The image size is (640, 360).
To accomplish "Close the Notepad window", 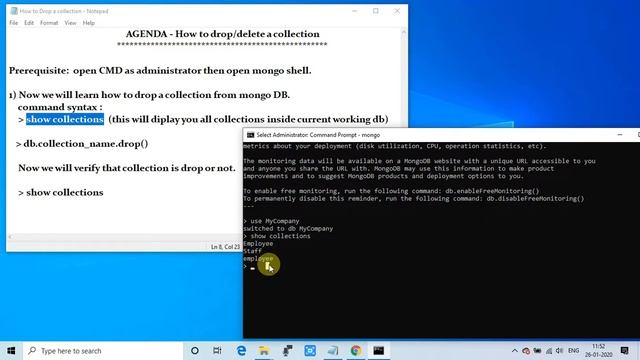I will click(x=397, y=11).
